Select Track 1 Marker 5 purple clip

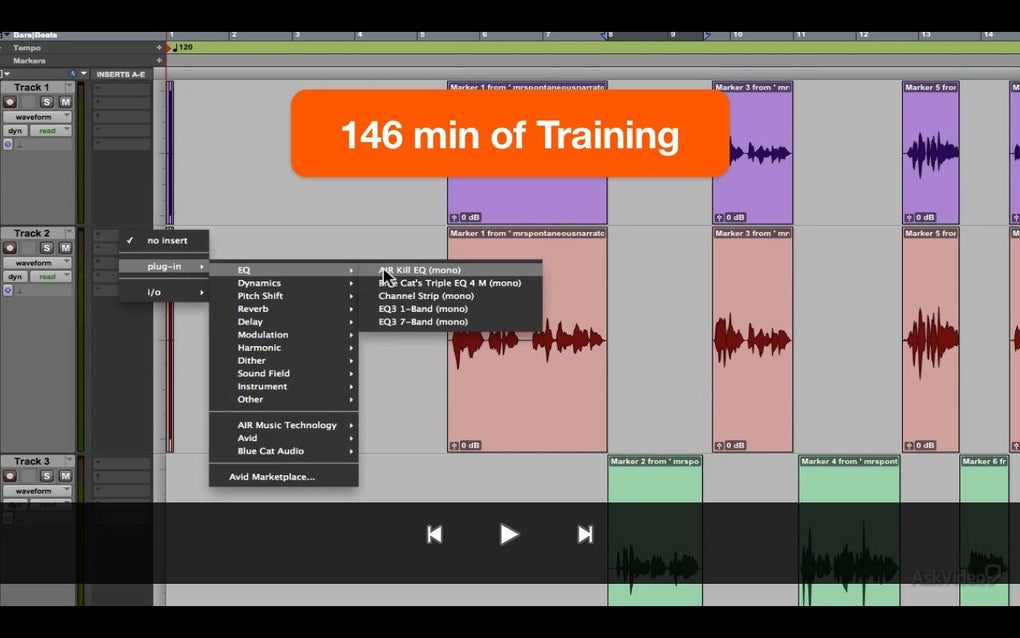[x=931, y=153]
